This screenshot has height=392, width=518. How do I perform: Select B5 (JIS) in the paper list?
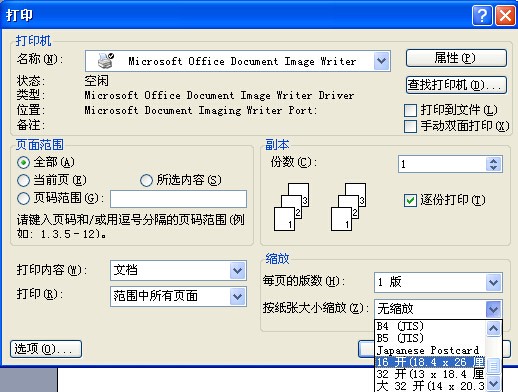(430, 338)
